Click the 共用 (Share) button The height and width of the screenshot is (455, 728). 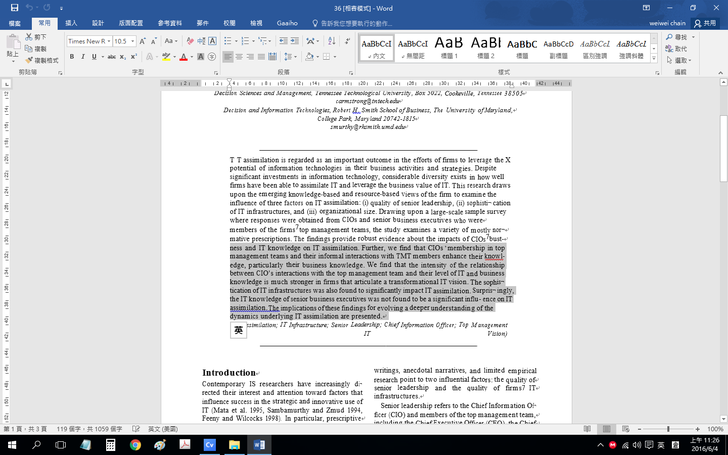coord(708,21)
